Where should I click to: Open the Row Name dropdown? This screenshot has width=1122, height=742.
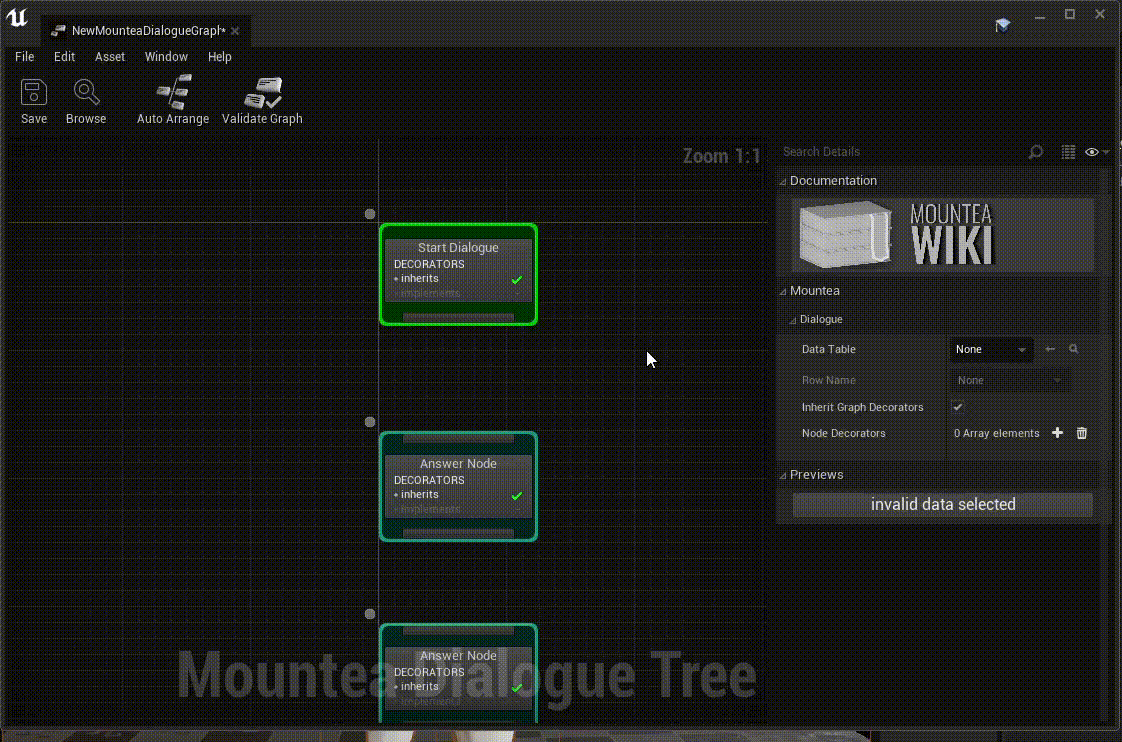(x=1009, y=380)
